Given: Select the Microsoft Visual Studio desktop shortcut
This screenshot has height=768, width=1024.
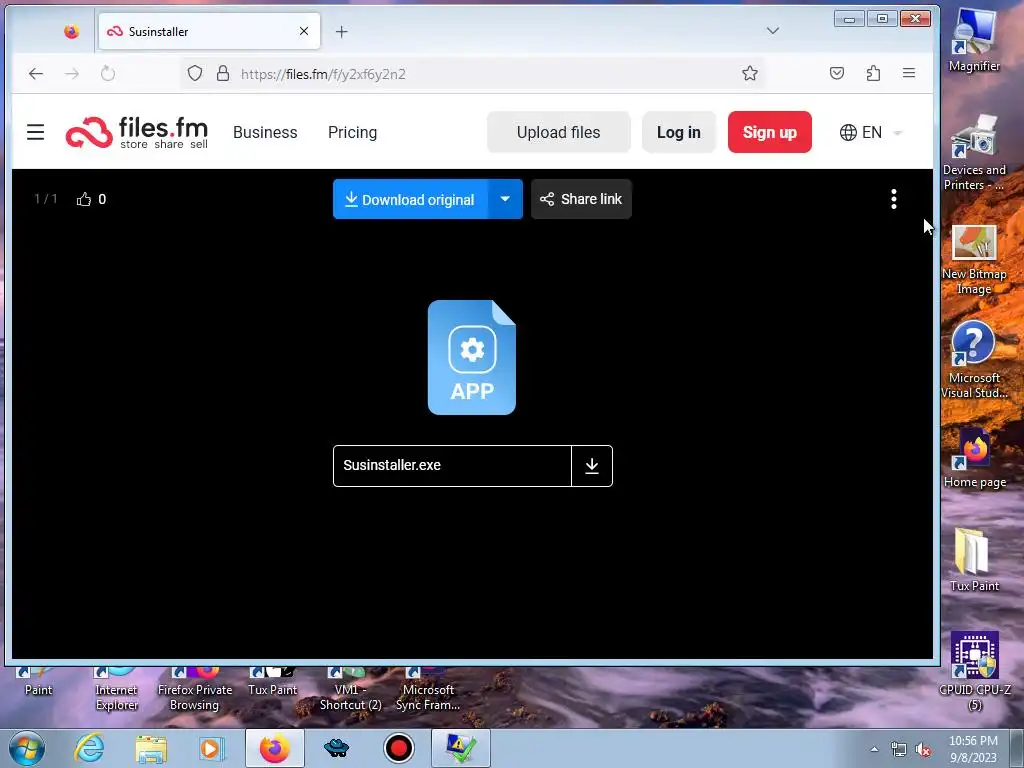Looking at the screenshot, I should click(x=974, y=360).
